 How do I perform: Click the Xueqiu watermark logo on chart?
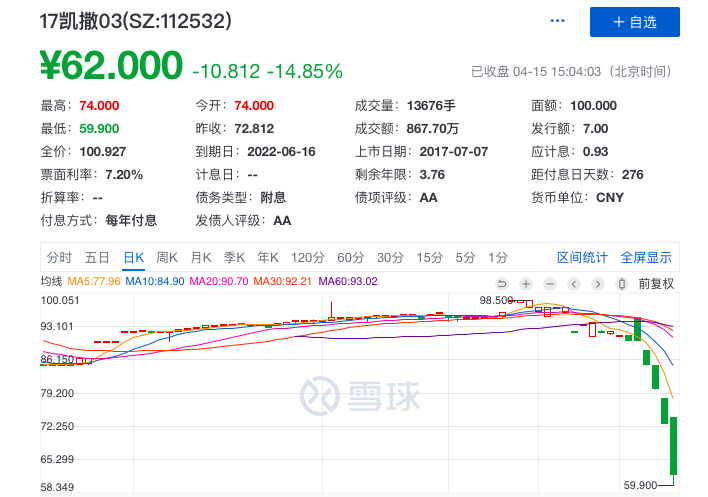point(353,397)
